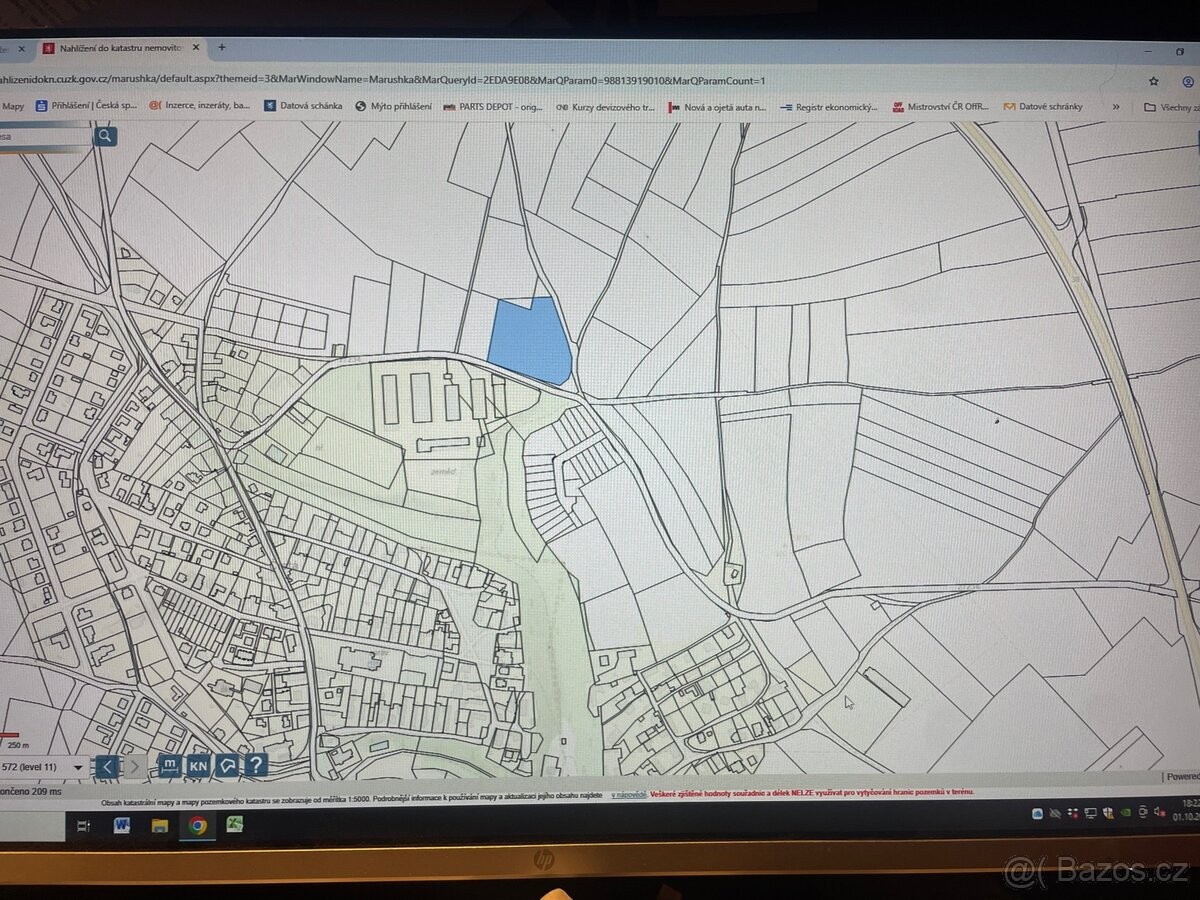Open the Přihlášení Česká sp... bookmark
The height and width of the screenshot is (900, 1200).
point(87,105)
